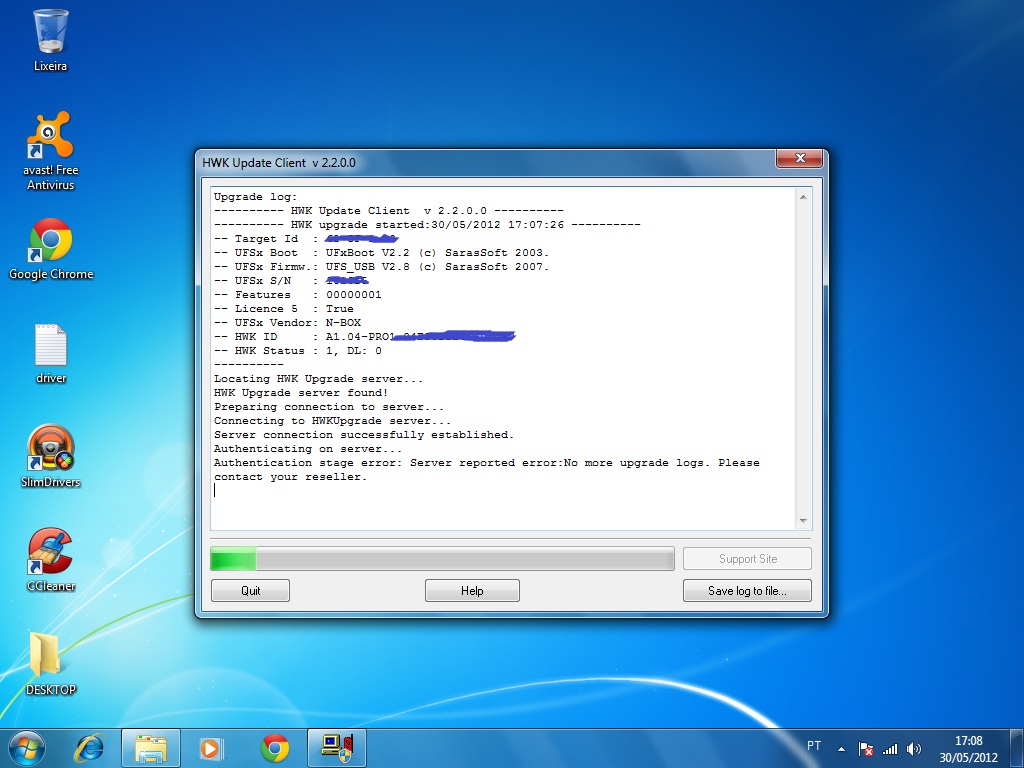Open the volume speaker tray icon
The width and height of the screenshot is (1024, 768).
coord(914,748)
